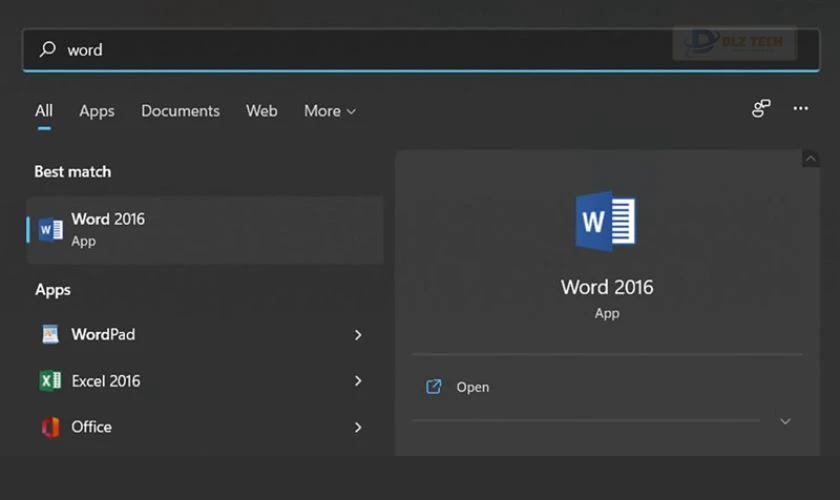
Task: Click the "Best match" heading
Action: click(x=73, y=171)
